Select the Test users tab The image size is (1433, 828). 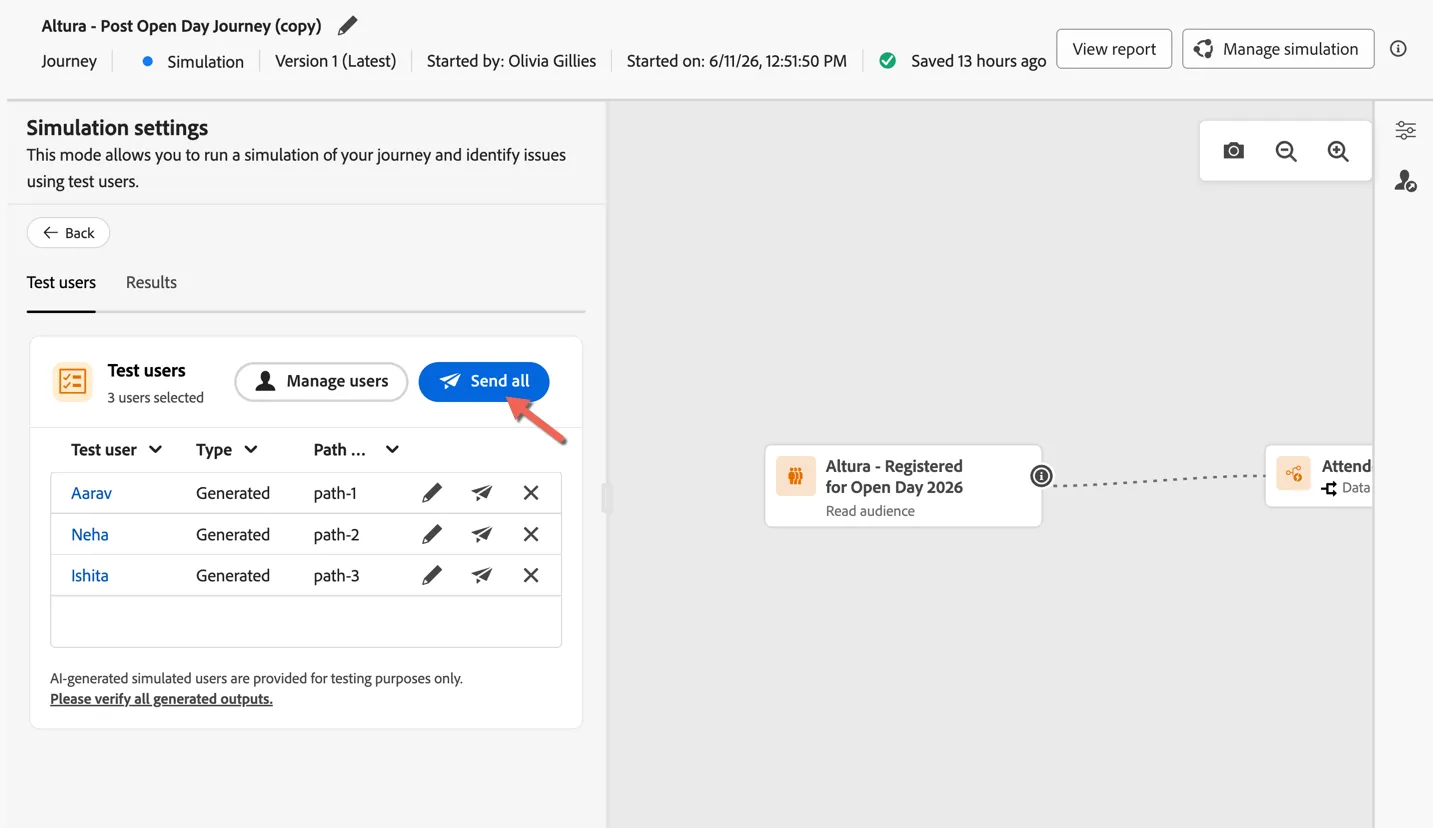[x=61, y=283]
